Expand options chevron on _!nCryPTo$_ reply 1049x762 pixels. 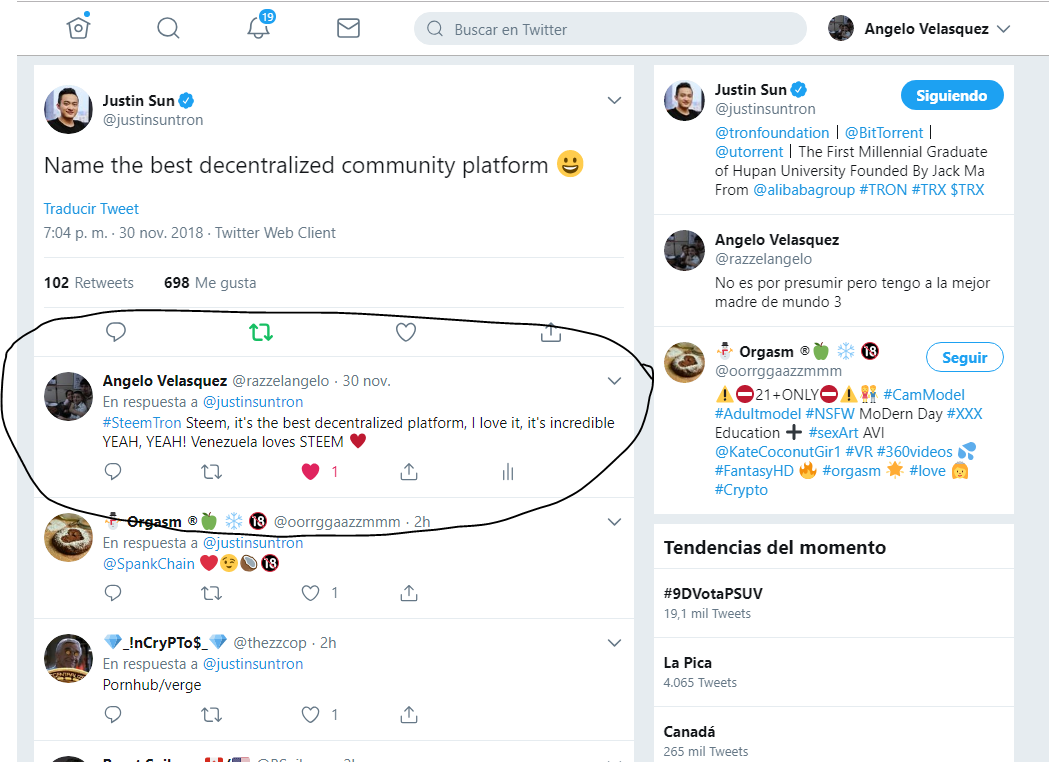point(614,643)
